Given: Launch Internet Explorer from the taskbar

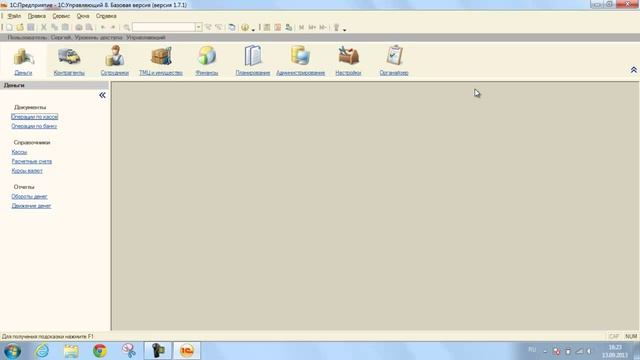Looking at the screenshot, I should (x=42, y=351).
